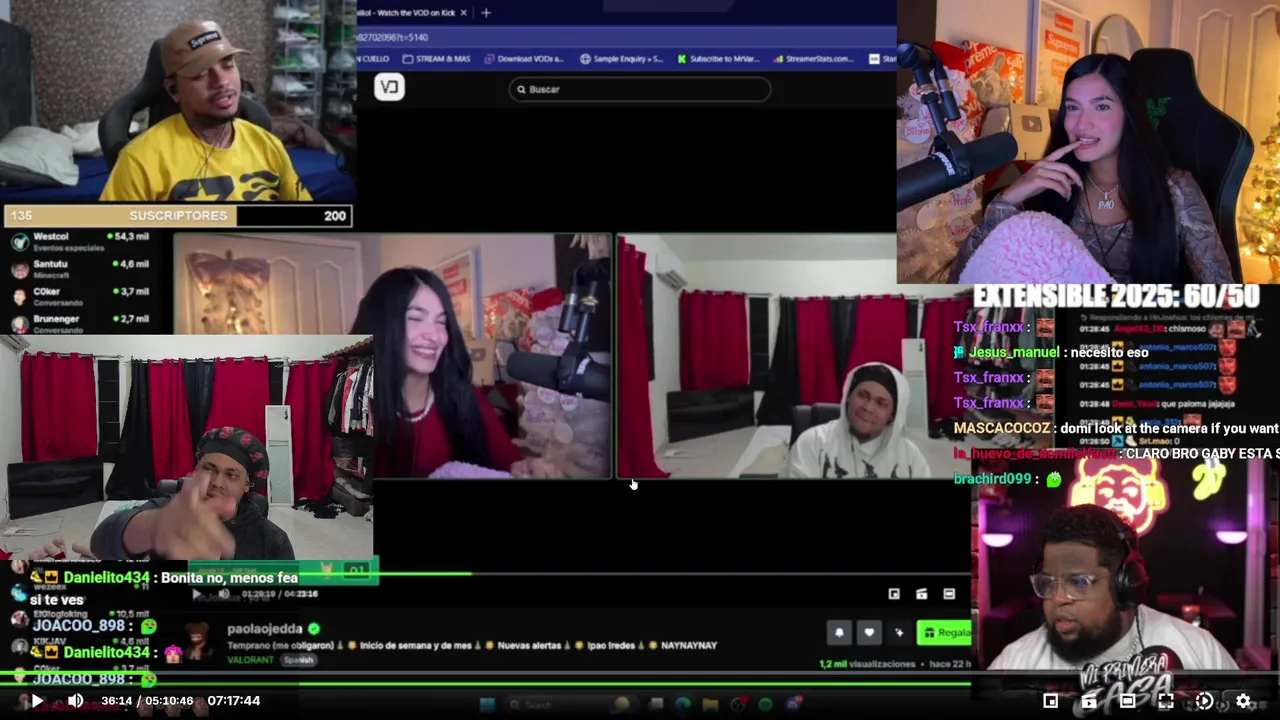The image size is (1280, 720).
Task: Select the C0ker channel in sidebar
Action: 80,297
